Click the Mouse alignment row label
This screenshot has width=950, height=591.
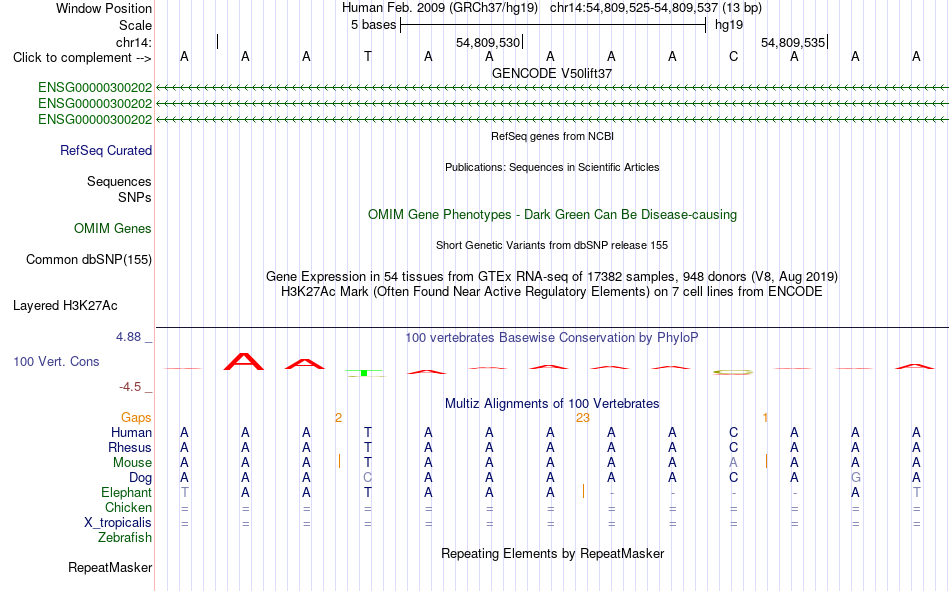click(133, 462)
